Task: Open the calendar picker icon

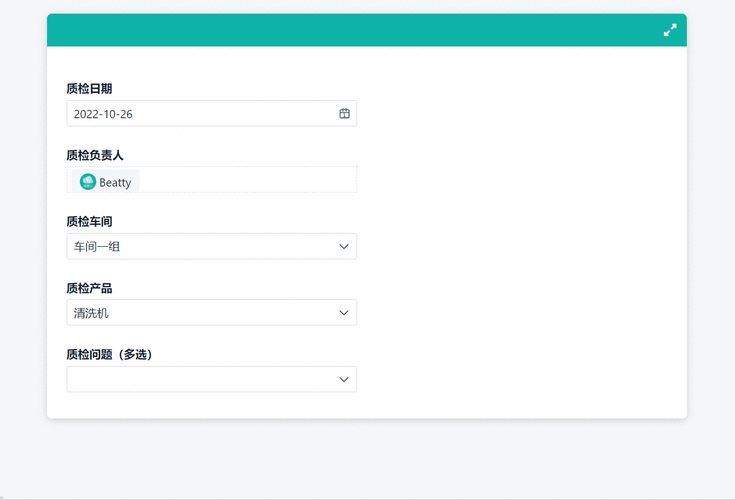Action: point(344,114)
